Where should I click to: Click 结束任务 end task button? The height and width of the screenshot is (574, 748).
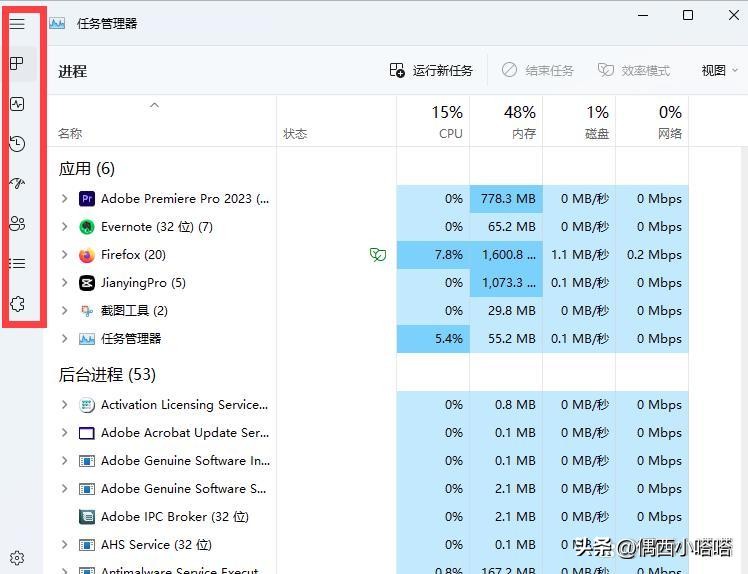click(538, 71)
